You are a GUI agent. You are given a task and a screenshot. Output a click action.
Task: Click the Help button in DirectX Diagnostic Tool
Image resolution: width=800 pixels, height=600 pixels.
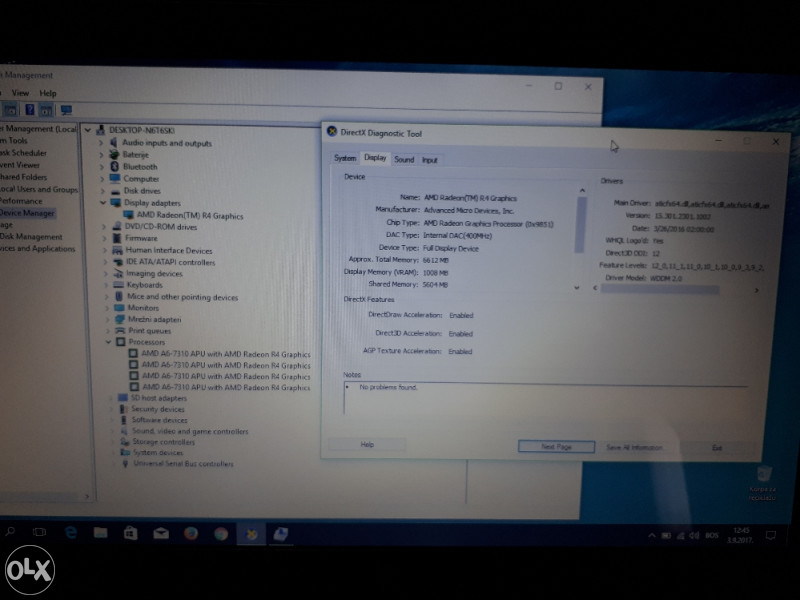pyautogui.click(x=367, y=444)
